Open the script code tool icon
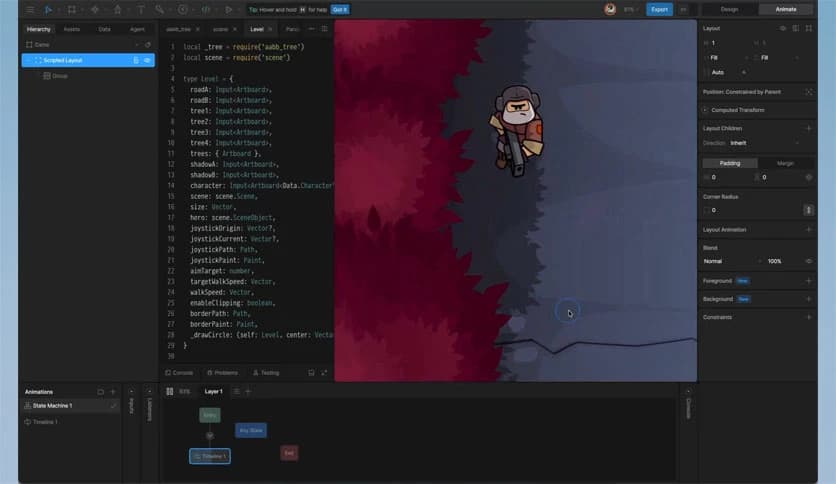Screen dimensions: 836x484 (205, 10)
